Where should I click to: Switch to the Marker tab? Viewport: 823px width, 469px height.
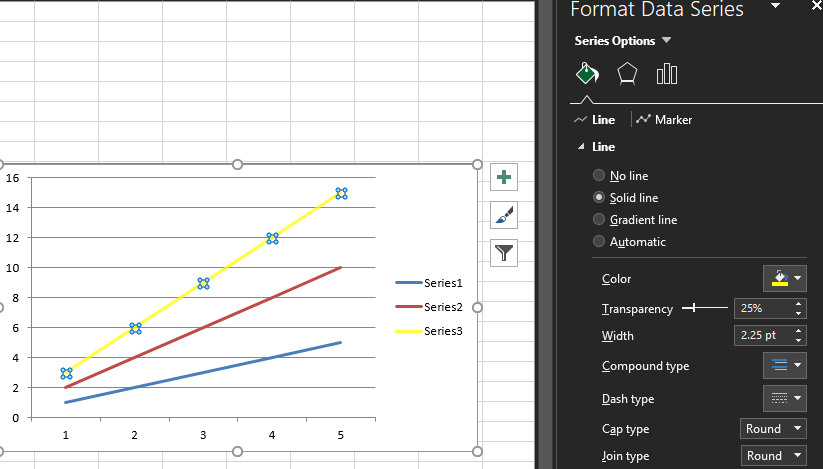point(664,120)
